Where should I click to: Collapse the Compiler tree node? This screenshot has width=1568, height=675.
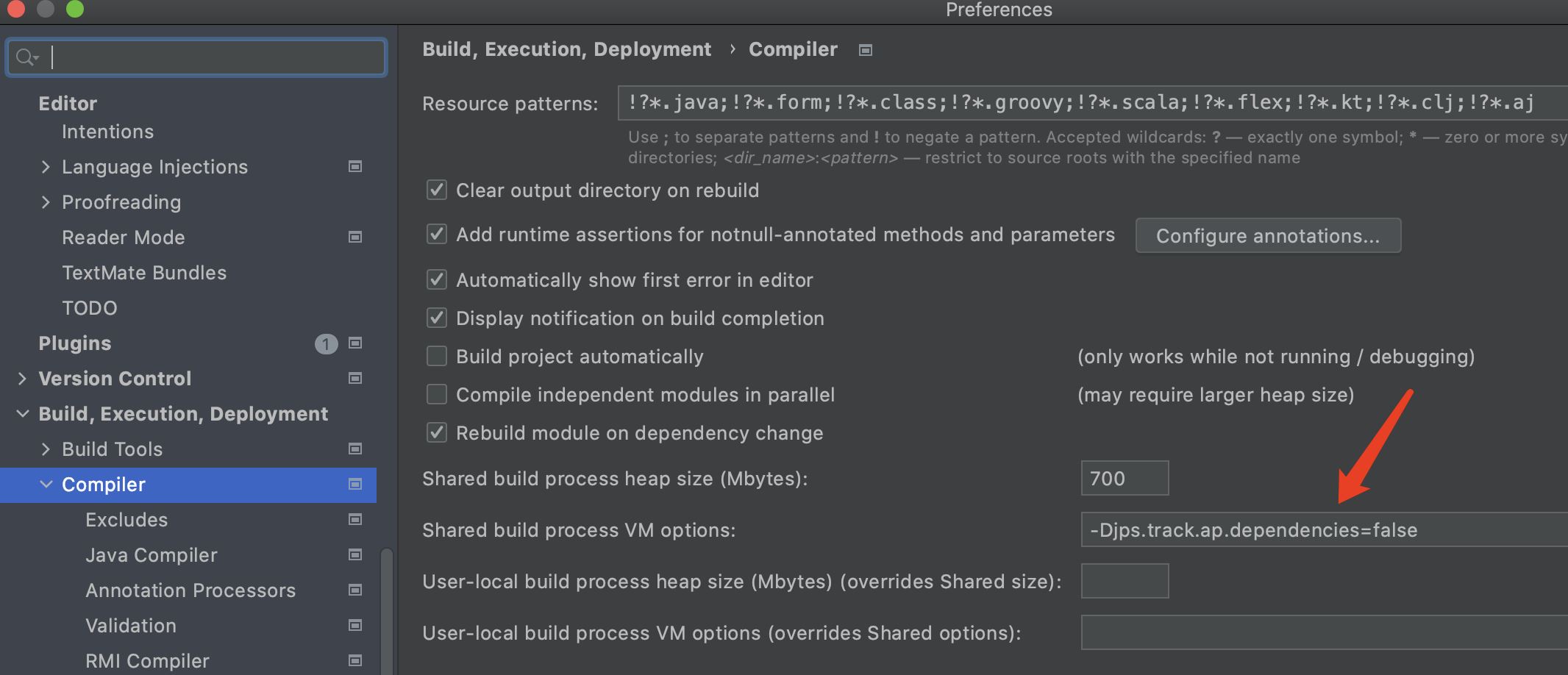point(46,485)
